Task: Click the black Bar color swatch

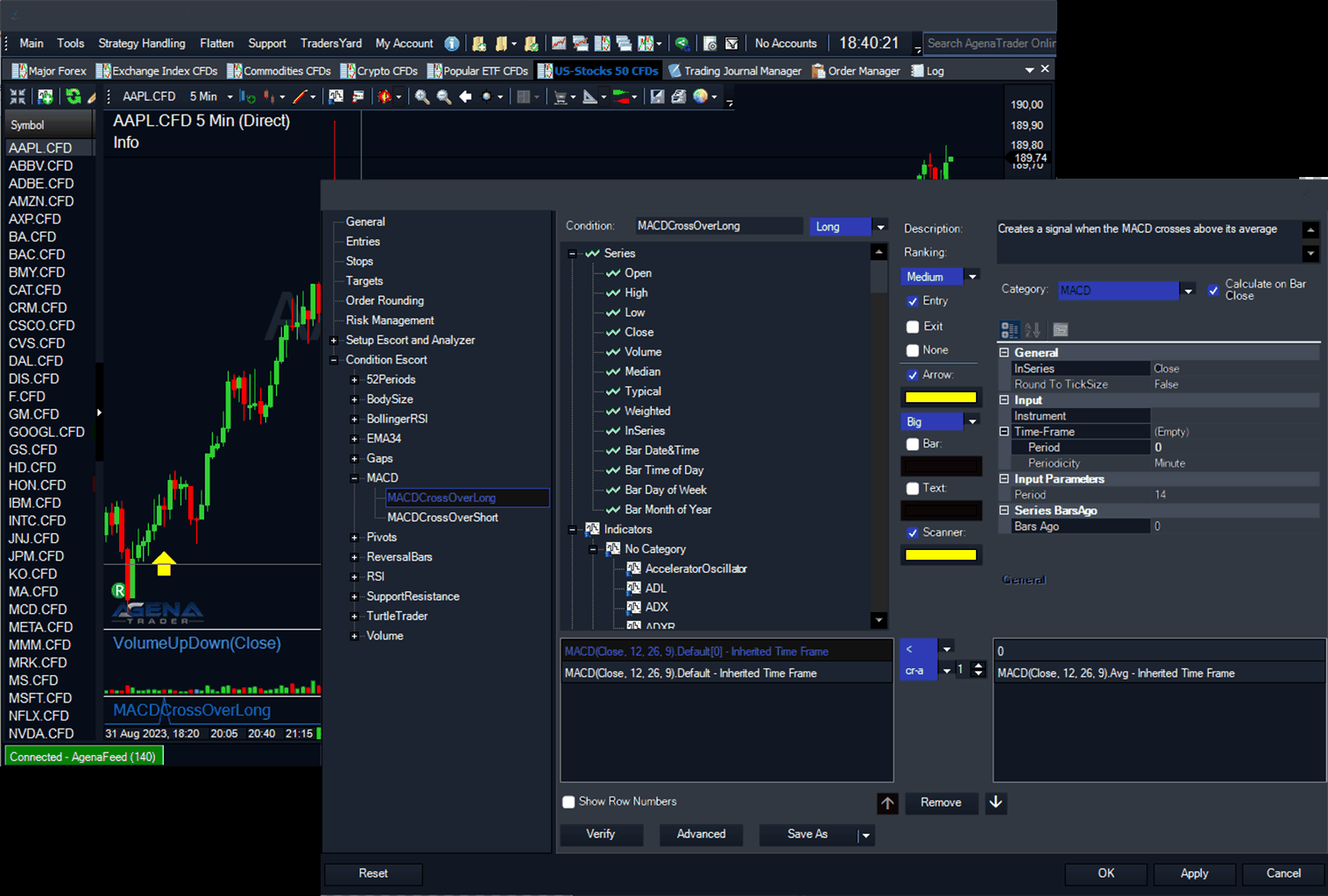Action: 941,466
